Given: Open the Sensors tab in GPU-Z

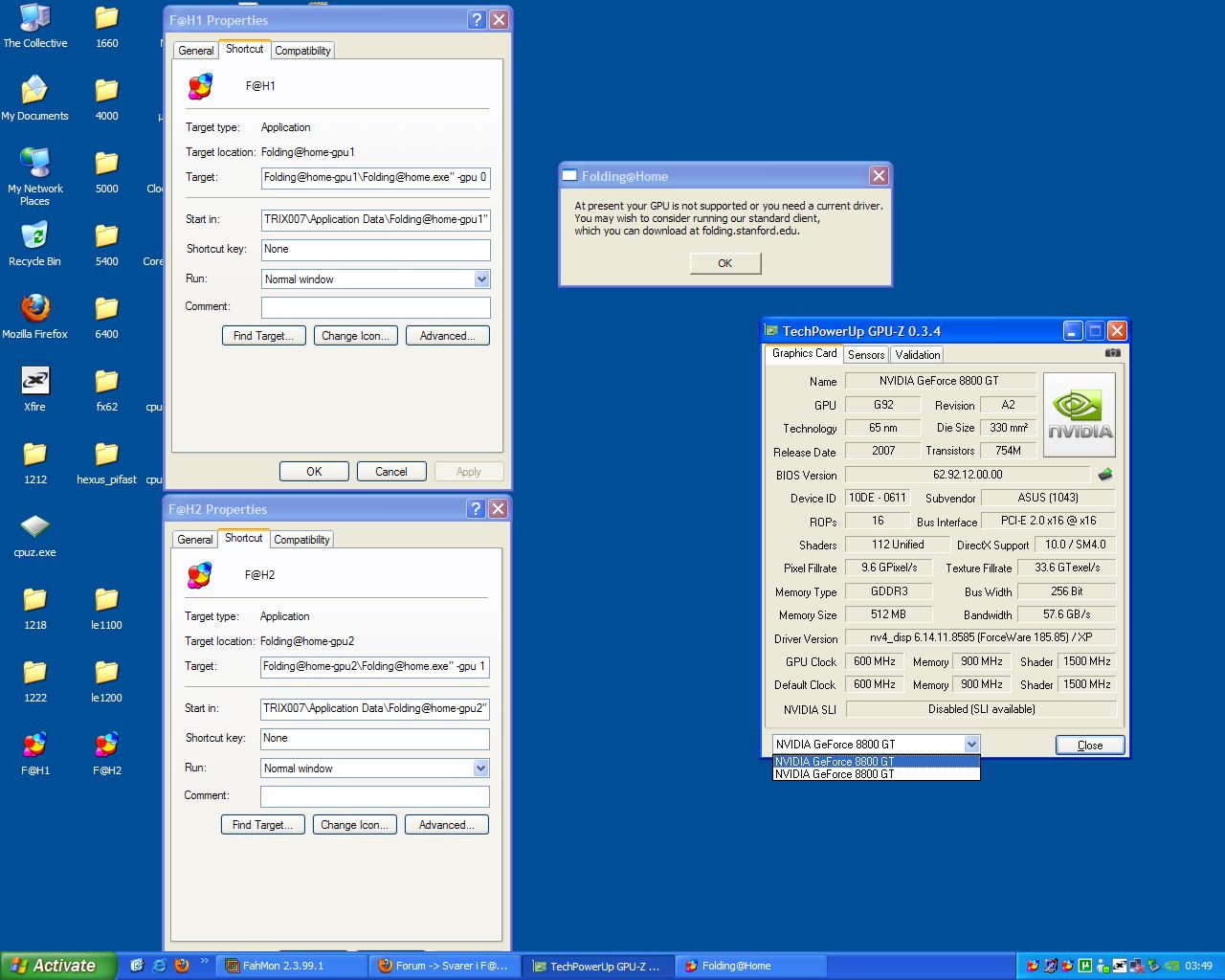Looking at the screenshot, I should (866, 355).
